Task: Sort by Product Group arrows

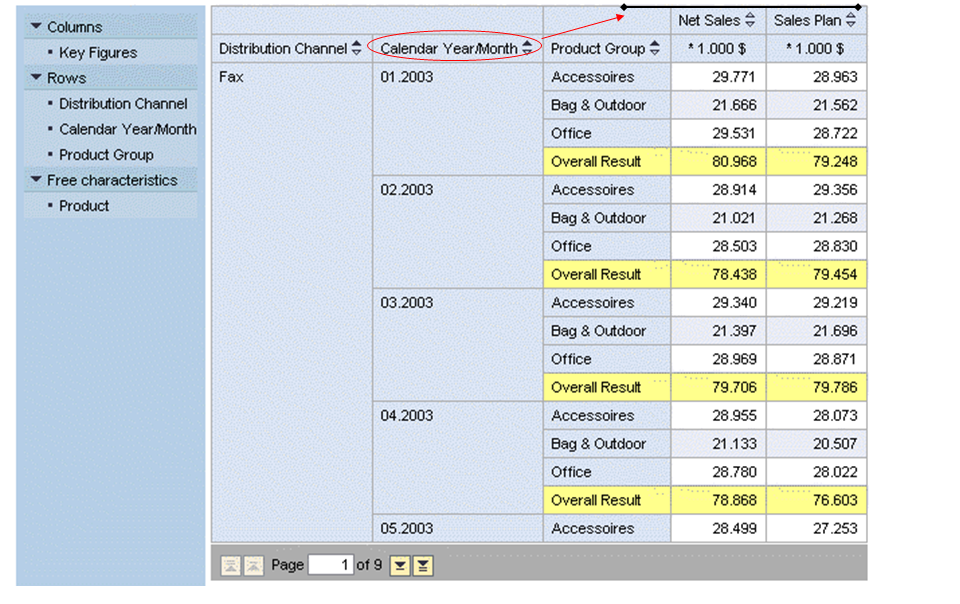Action: click(655, 48)
